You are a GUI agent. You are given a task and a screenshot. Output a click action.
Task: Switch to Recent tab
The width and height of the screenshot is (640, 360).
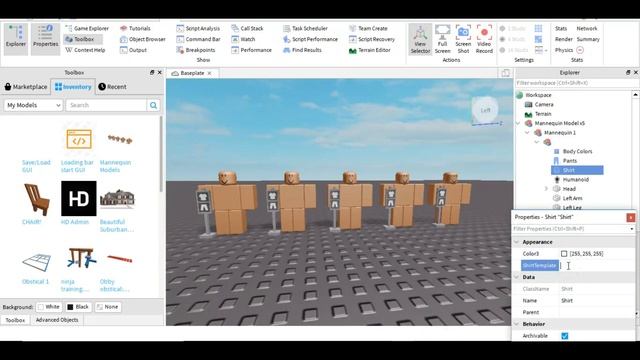(x=112, y=87)
